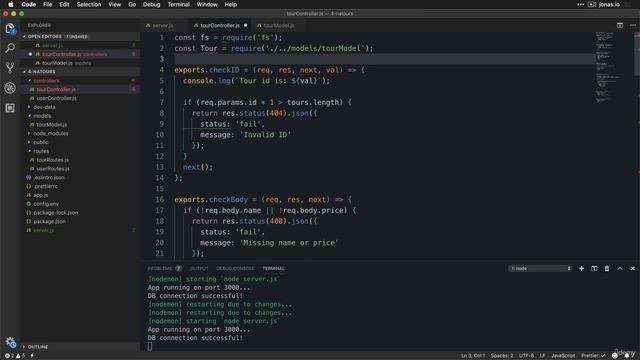This screenshot has height=360, width=640.
Task: Open userController.js in file tree
Action: coord(56,98)
